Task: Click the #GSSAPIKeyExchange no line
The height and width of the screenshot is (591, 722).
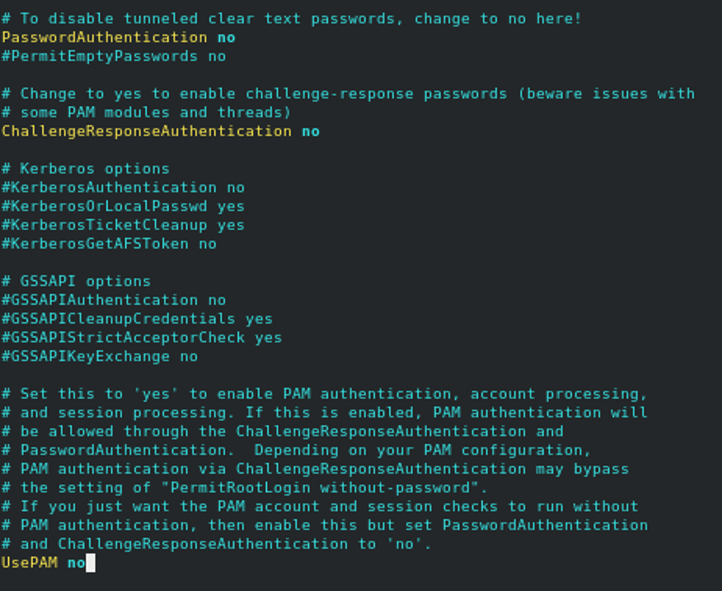Action: pos(99,356)
